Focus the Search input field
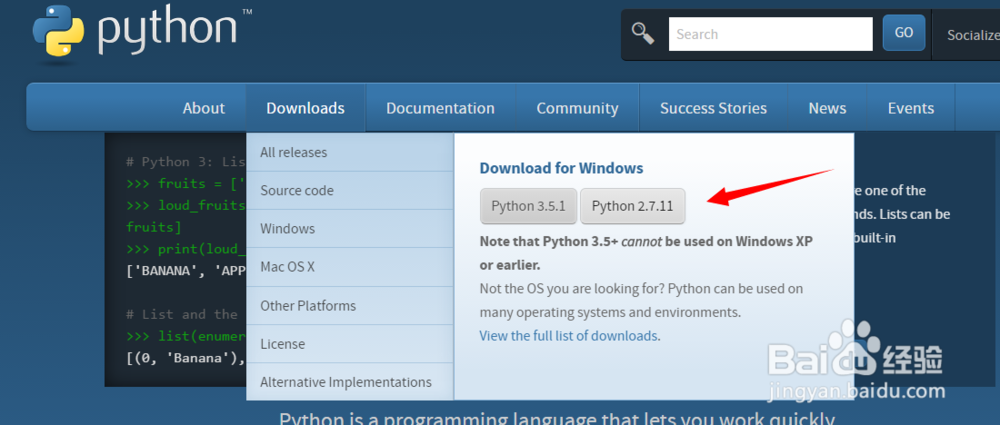Image resolution: width=1000 pixels, height=425 pixels. (770, 34)
